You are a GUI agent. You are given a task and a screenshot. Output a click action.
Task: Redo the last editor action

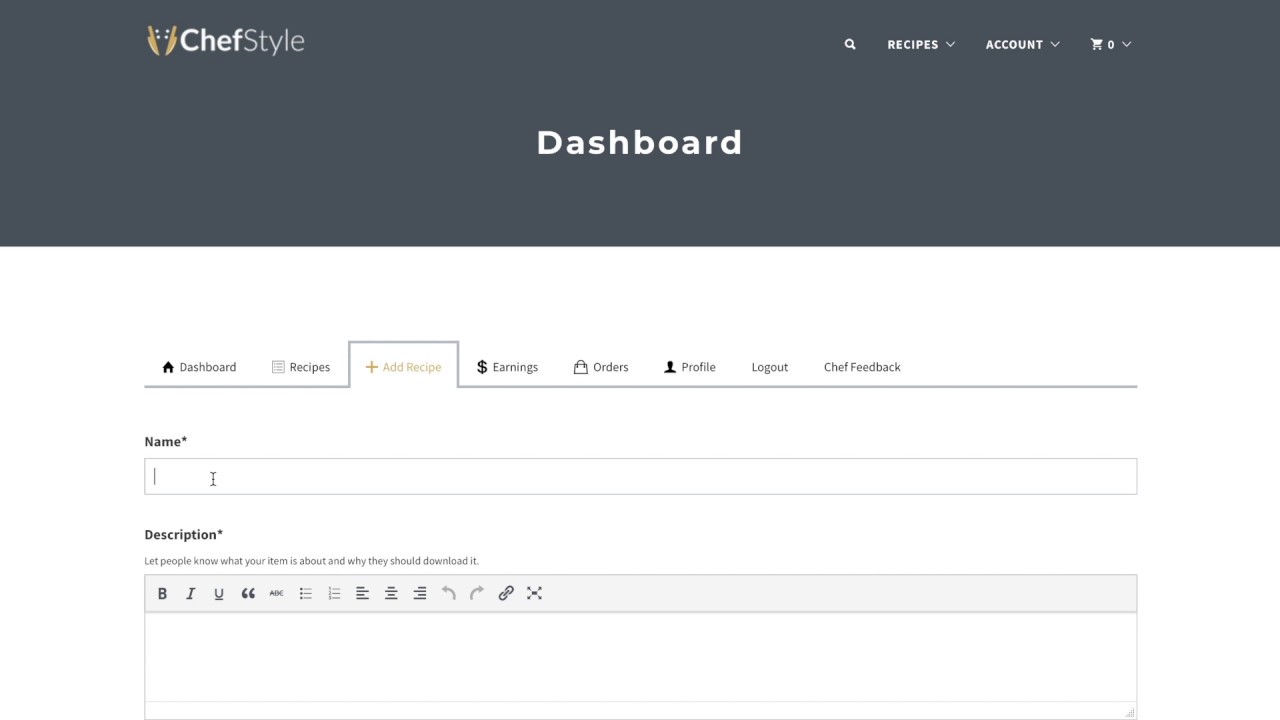click(477, 593)
